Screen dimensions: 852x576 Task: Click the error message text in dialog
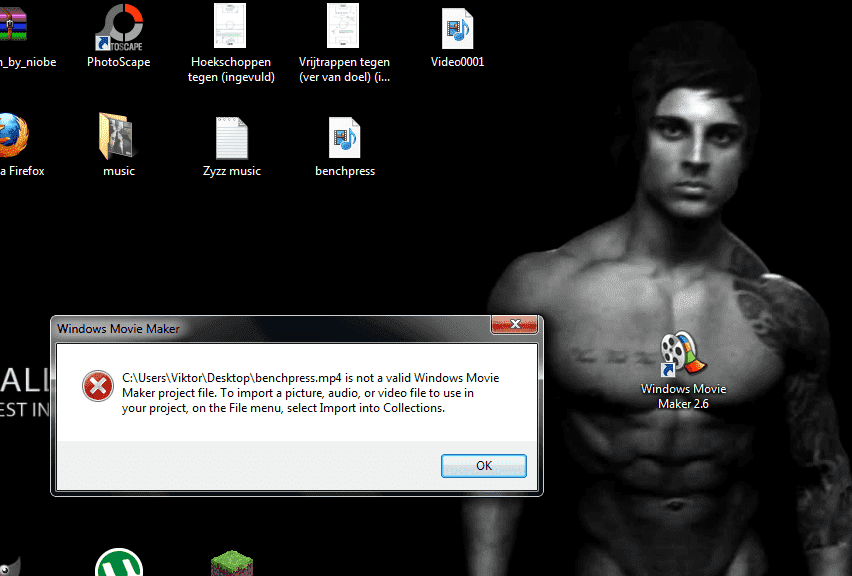(310, 392)
